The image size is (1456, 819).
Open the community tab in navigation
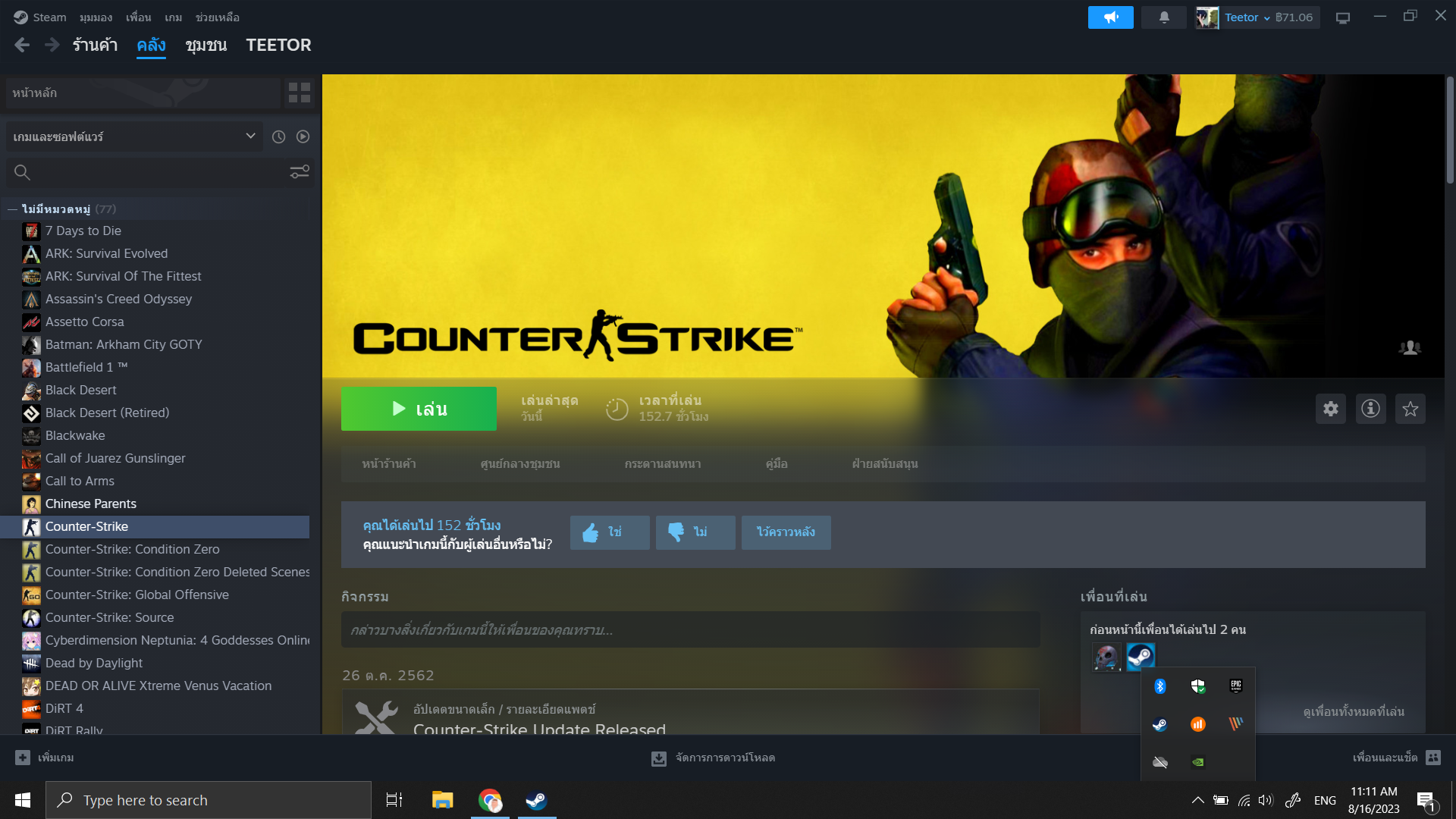pos(206,45)
